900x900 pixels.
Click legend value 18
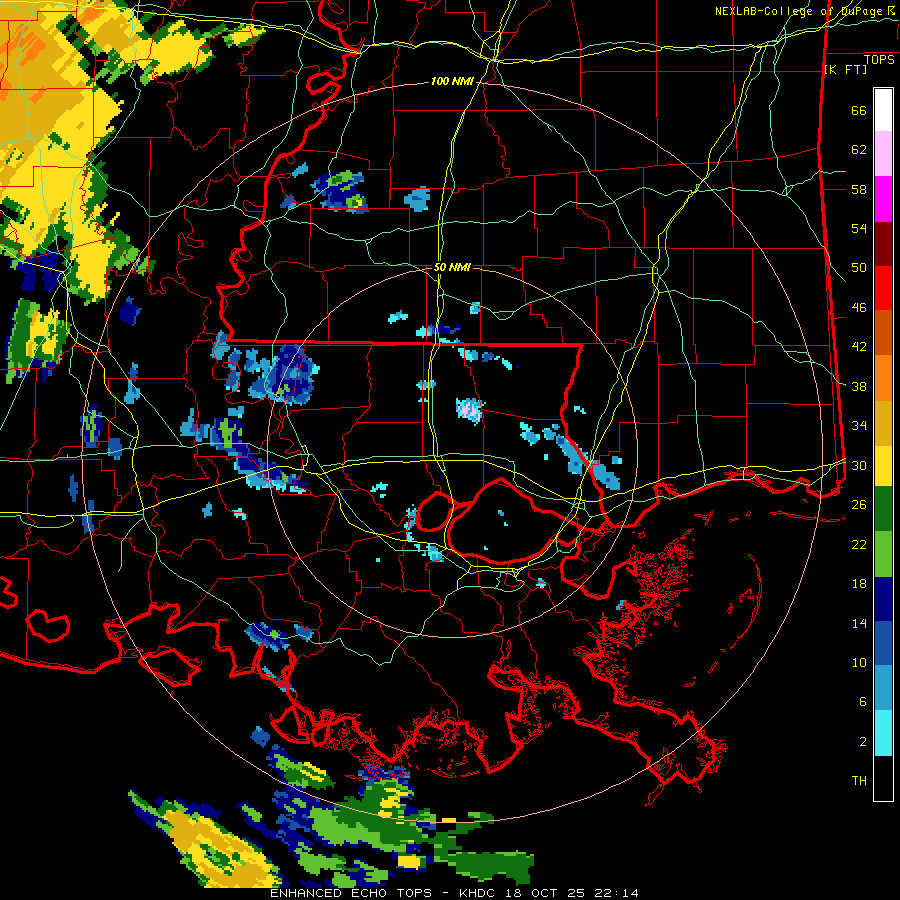pyautogui.click(x=859, y=584)
